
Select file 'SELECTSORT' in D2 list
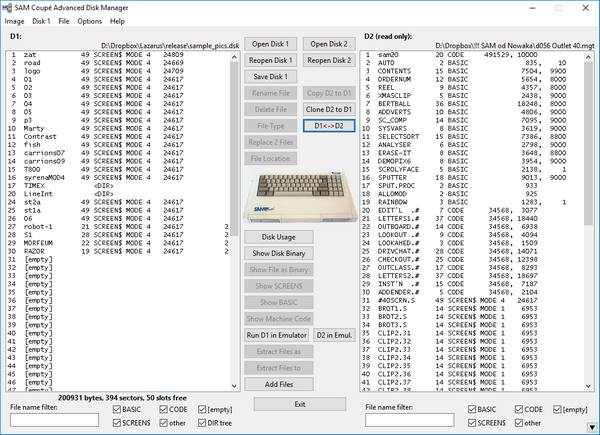pos(473,137)
